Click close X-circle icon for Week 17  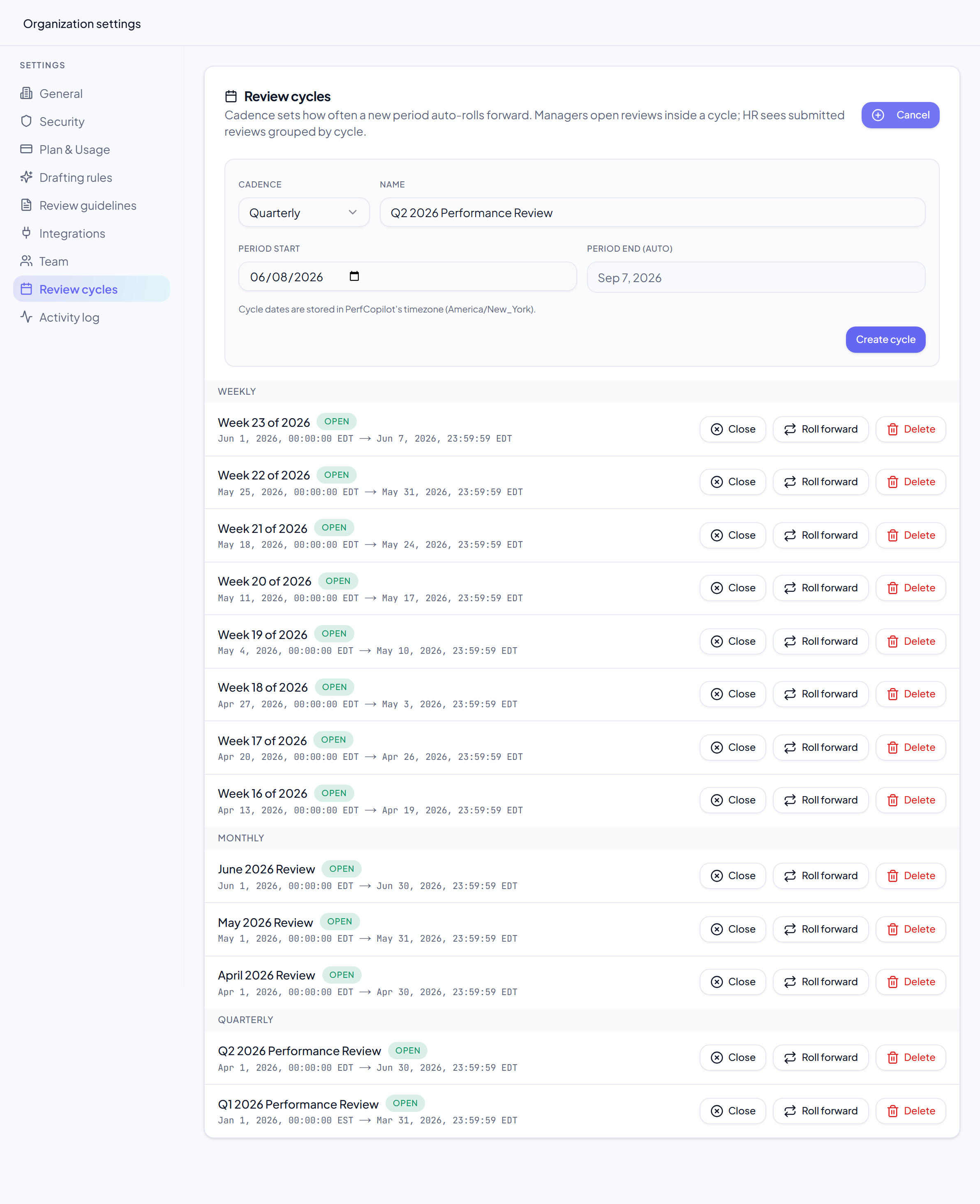(717, 748)
